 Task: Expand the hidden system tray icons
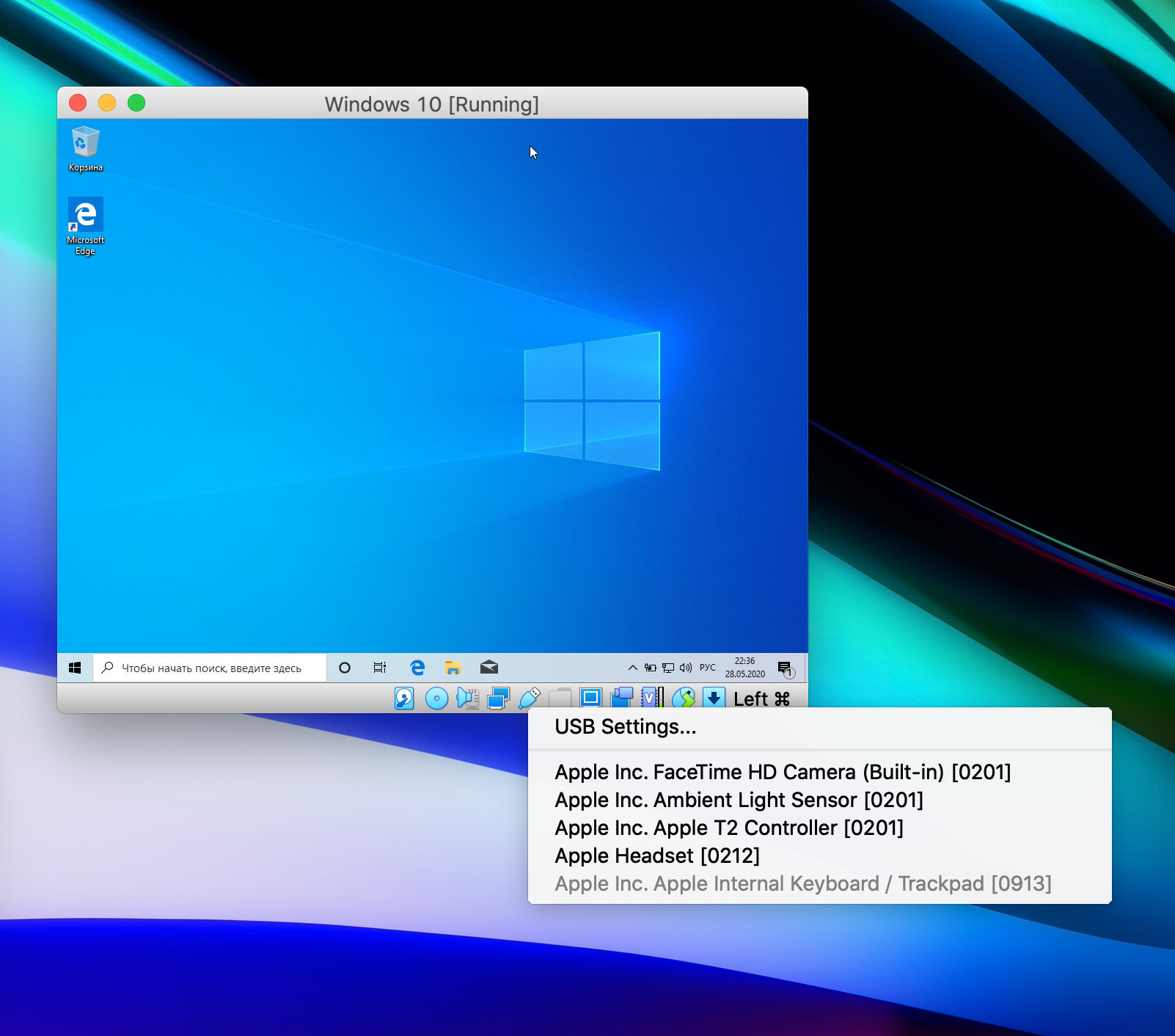tap(632, 668)
